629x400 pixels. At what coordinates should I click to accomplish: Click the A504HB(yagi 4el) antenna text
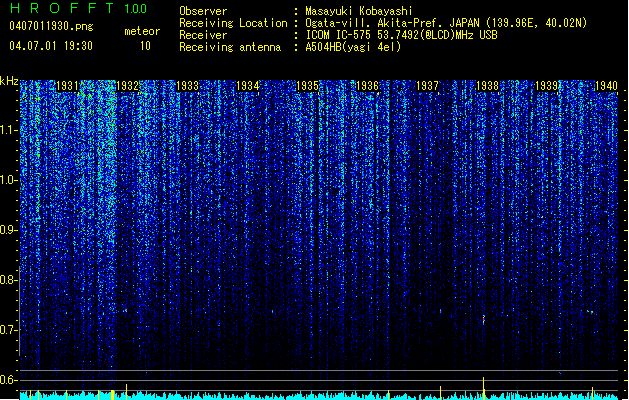point(353,47)
